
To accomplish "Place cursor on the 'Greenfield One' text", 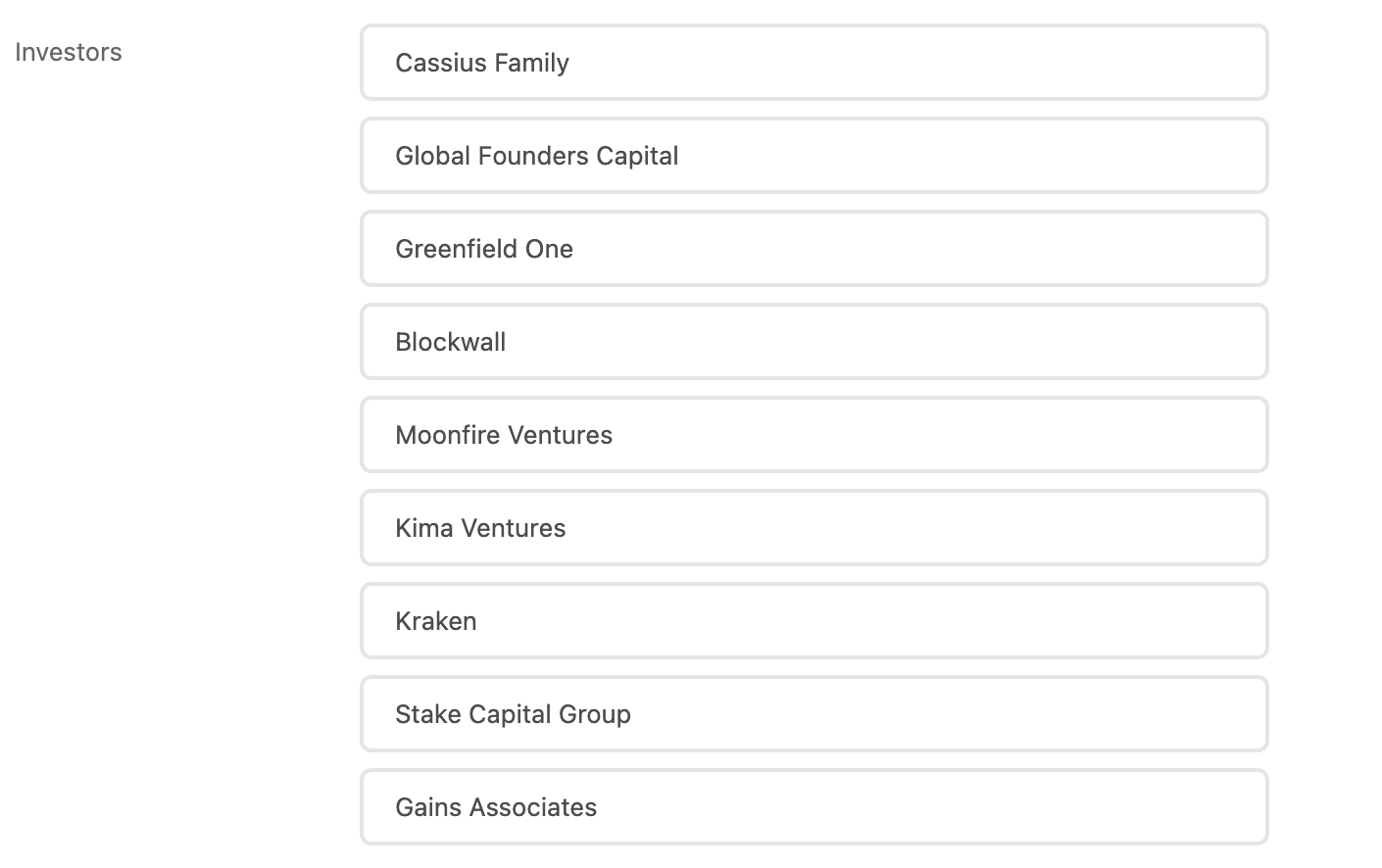I will (x=484, y=249).
